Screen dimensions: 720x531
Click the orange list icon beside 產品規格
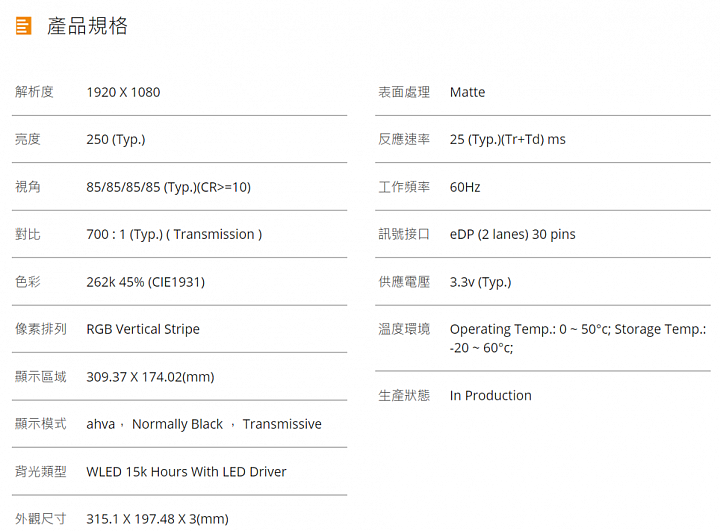23,26
